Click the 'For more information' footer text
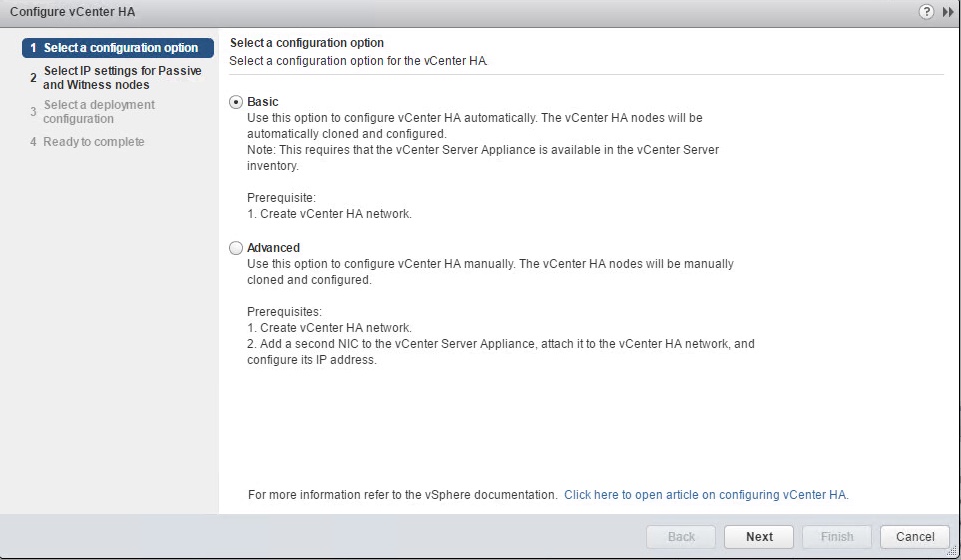 [x=402, y=495]
